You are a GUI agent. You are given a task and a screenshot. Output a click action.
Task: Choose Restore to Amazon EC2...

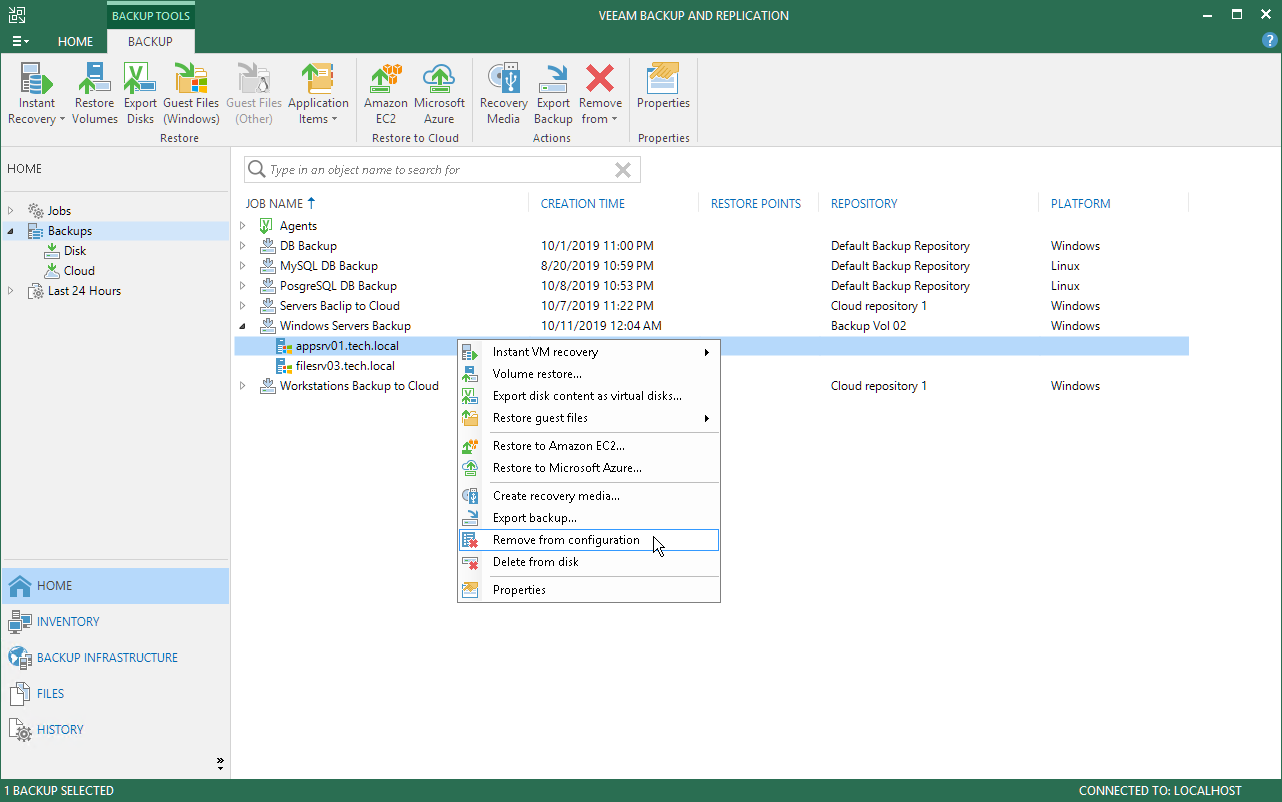[589, 446]
